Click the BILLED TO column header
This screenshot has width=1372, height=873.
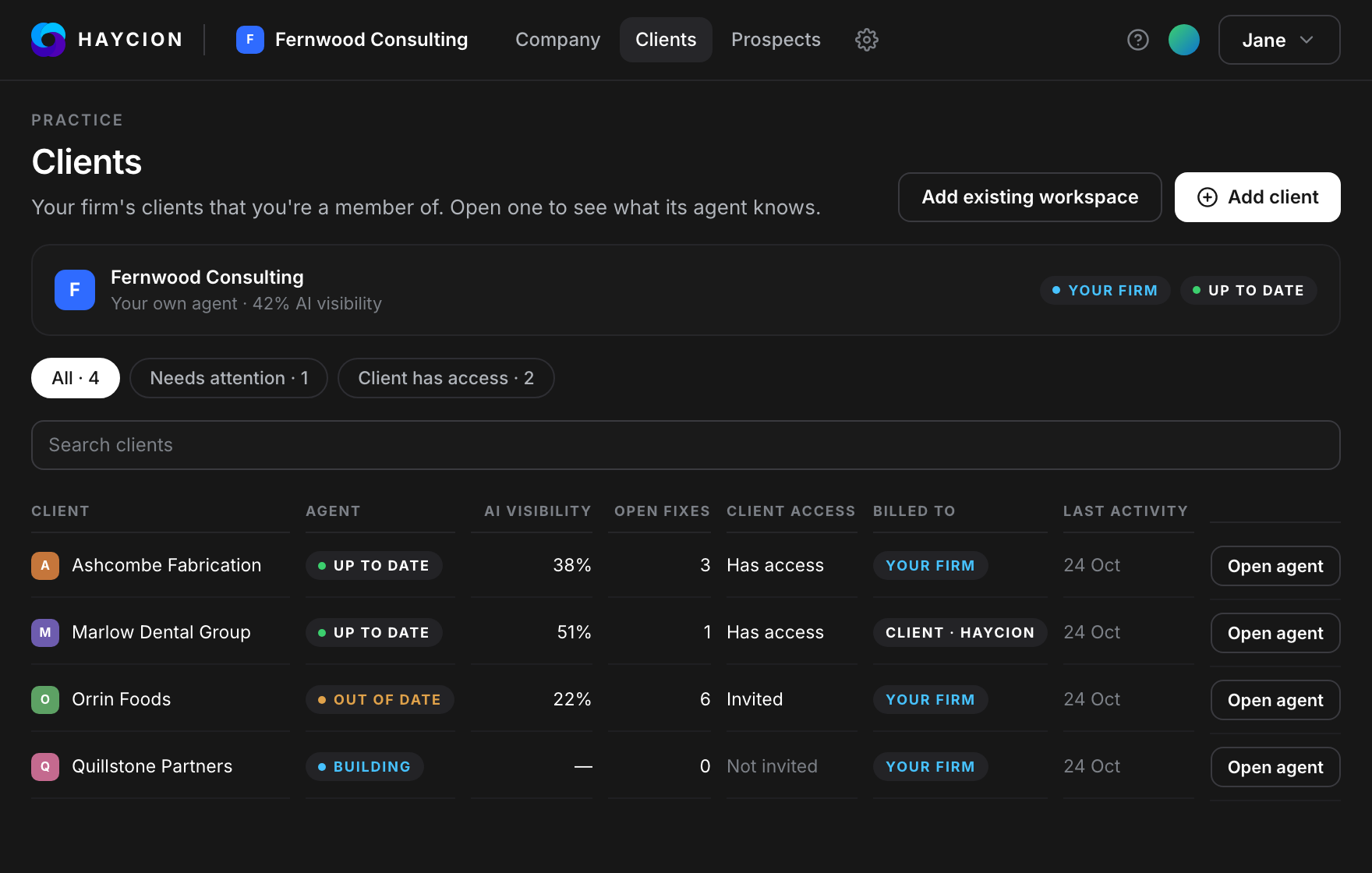tap(914, 511)
